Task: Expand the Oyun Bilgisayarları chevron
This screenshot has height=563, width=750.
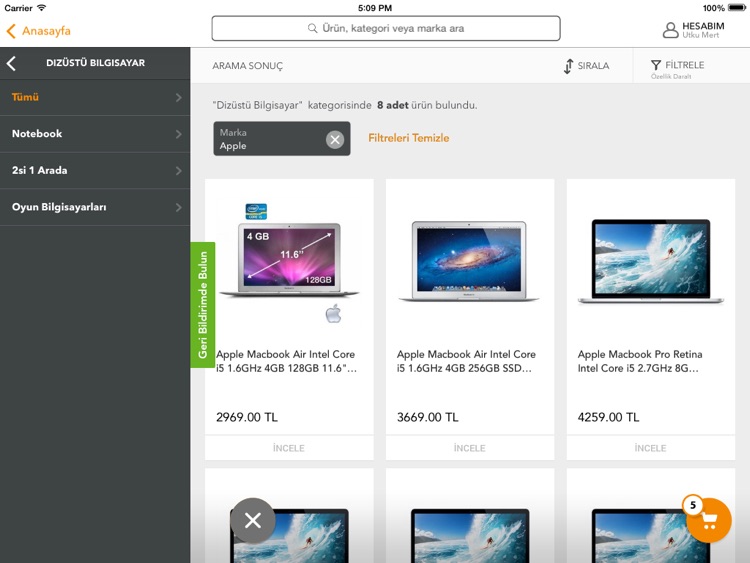Action: pos(178,207)
